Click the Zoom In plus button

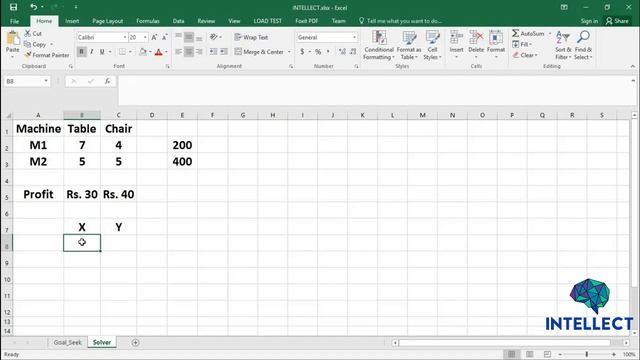pyautogui.click(x=613, y=354)
